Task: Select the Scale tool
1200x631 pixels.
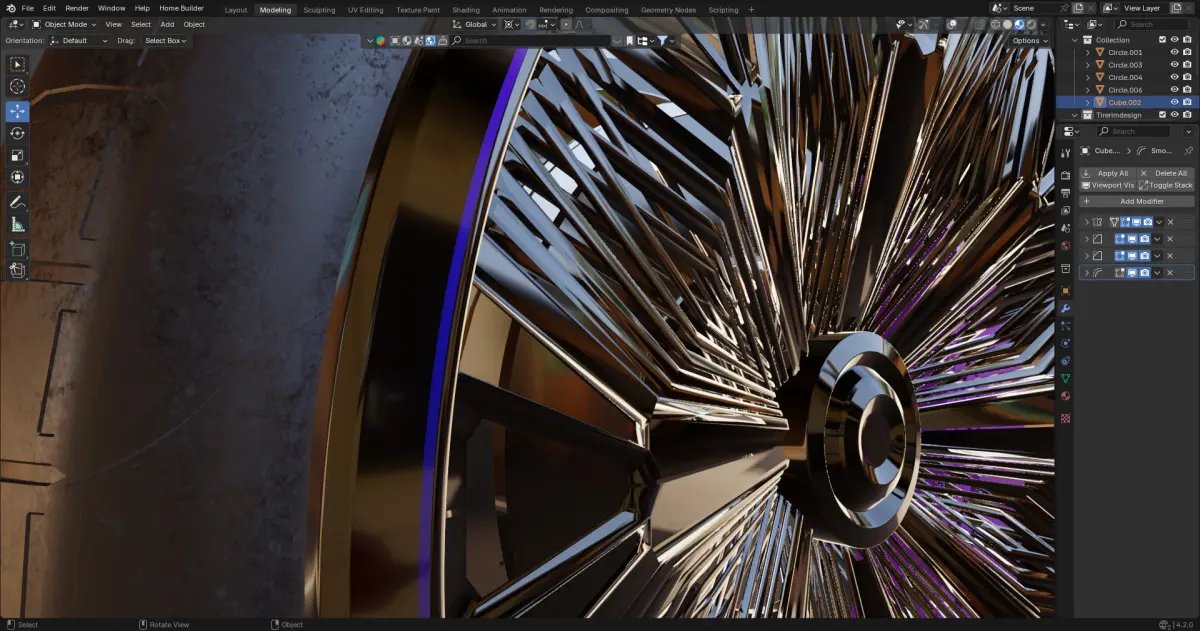Action: pyautogui.click(x=17, y=155)
